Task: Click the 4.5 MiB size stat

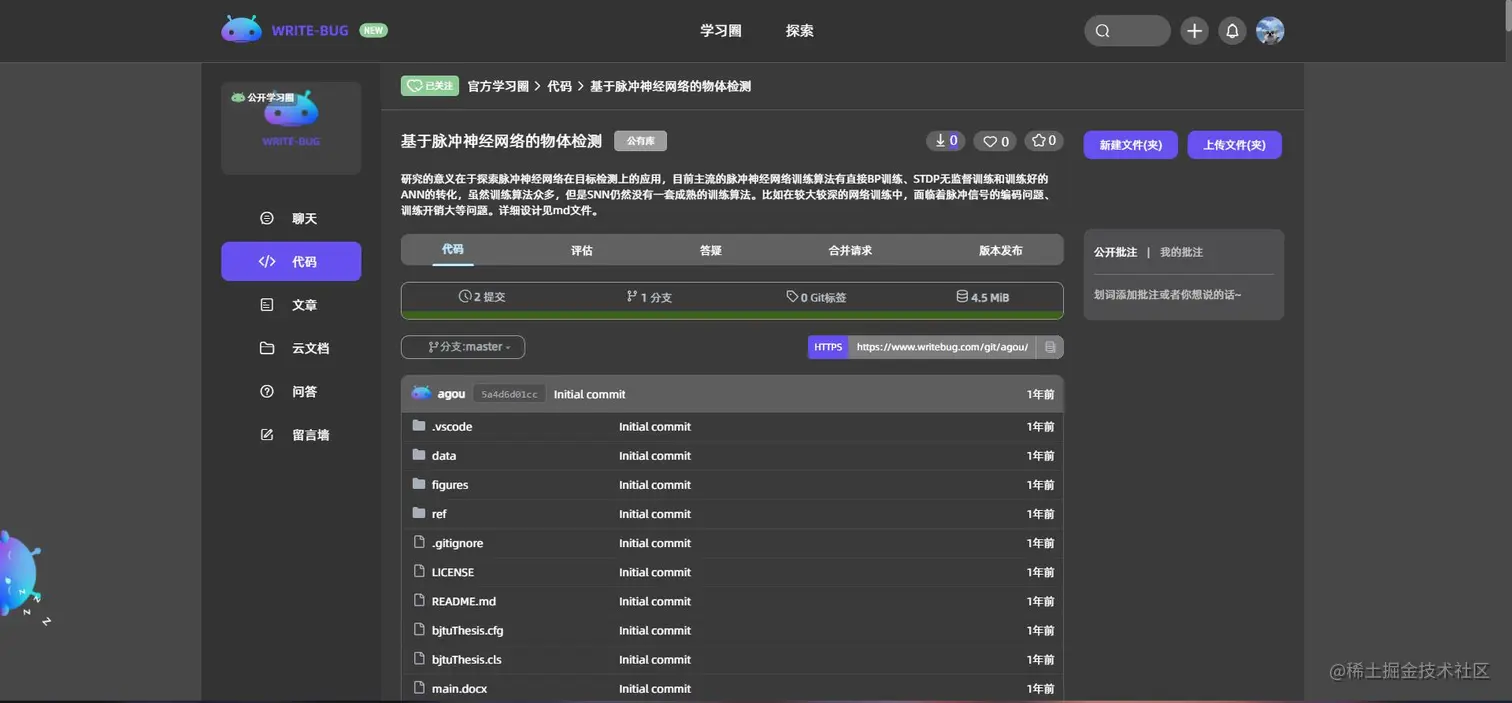Action: tap(983, 297)
